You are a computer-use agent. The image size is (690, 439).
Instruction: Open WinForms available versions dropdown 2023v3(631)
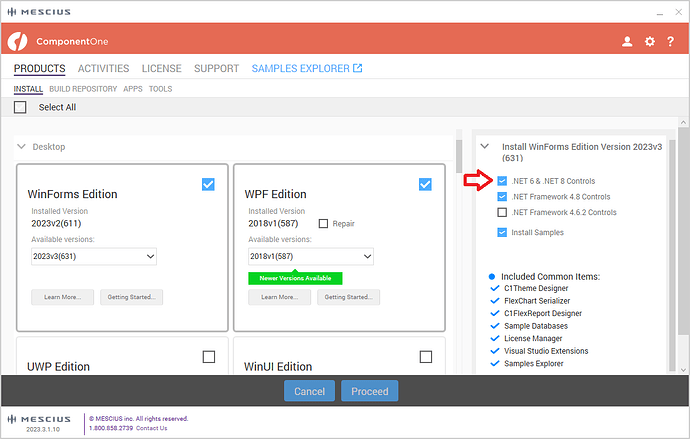coord(94,256)
